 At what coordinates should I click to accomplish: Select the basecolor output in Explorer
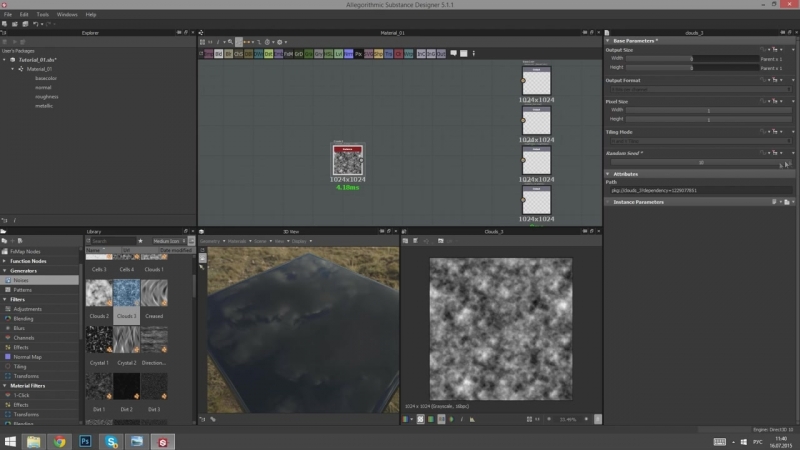[46, 78]
